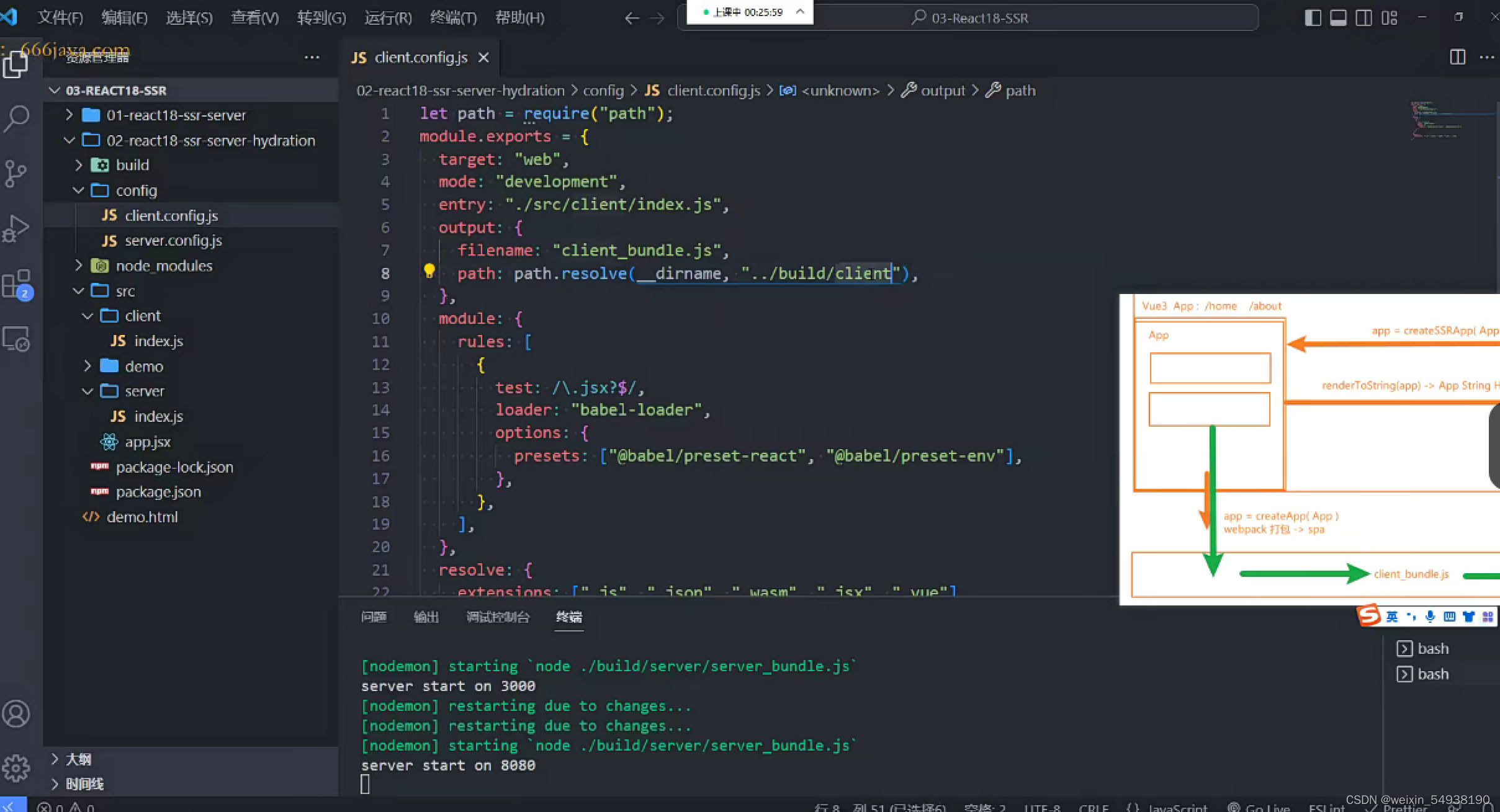The image size is (1500, 812).
Task: Click the Accounts icon
Action: tap(16, 714)
